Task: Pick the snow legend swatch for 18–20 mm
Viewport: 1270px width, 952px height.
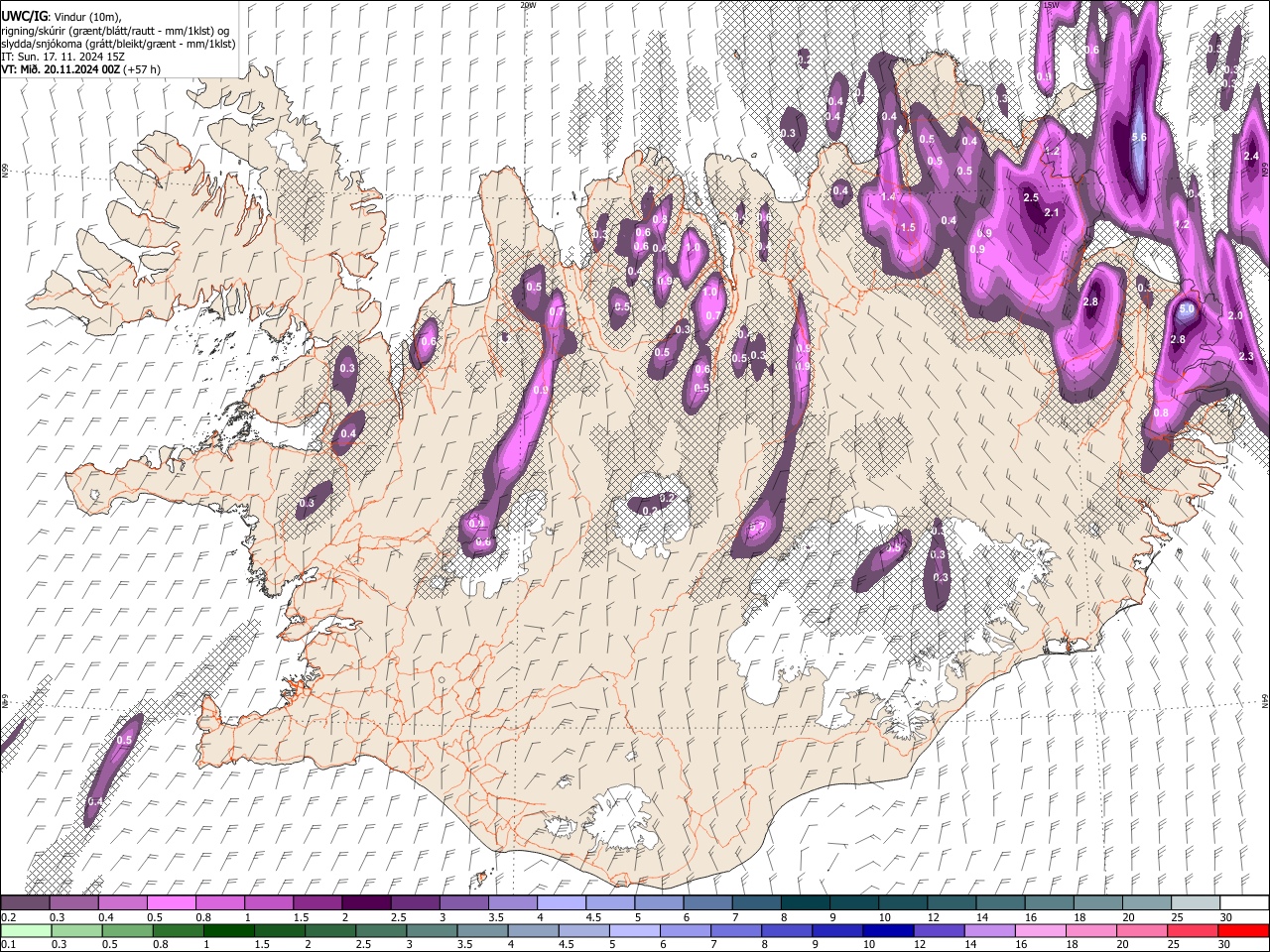Action: pos(1097,902)
